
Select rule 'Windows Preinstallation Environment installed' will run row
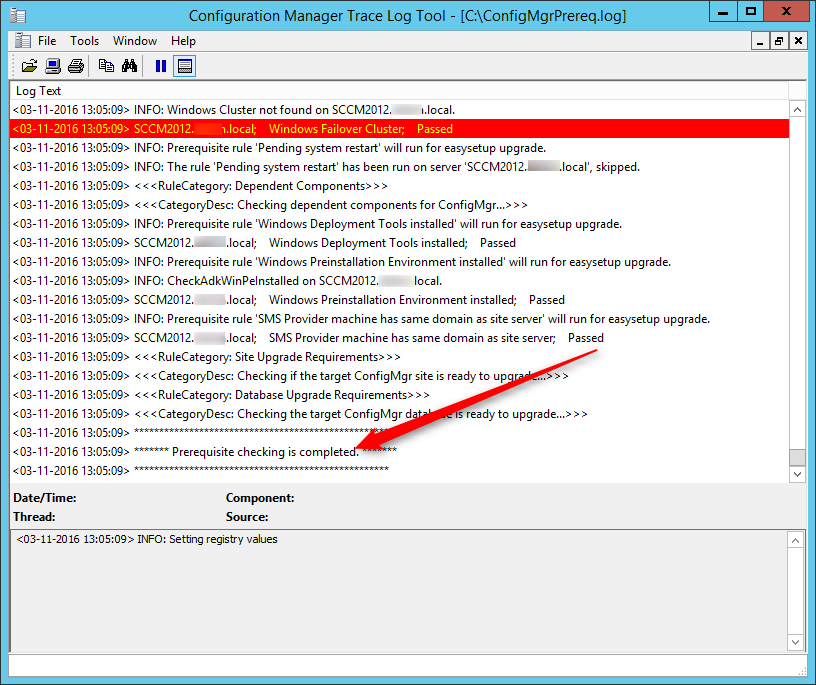399,262
